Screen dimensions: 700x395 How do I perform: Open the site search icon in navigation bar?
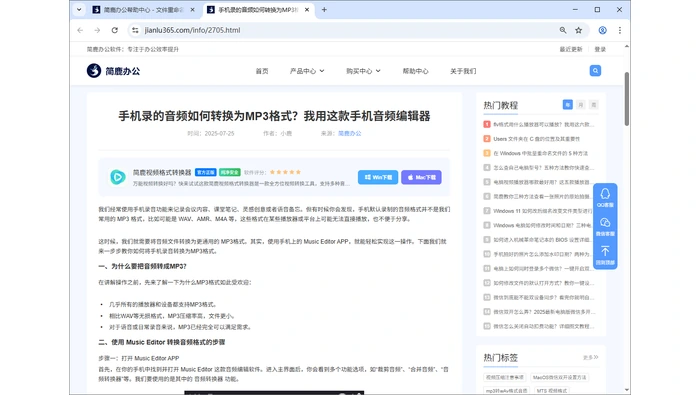click(595, 71)
